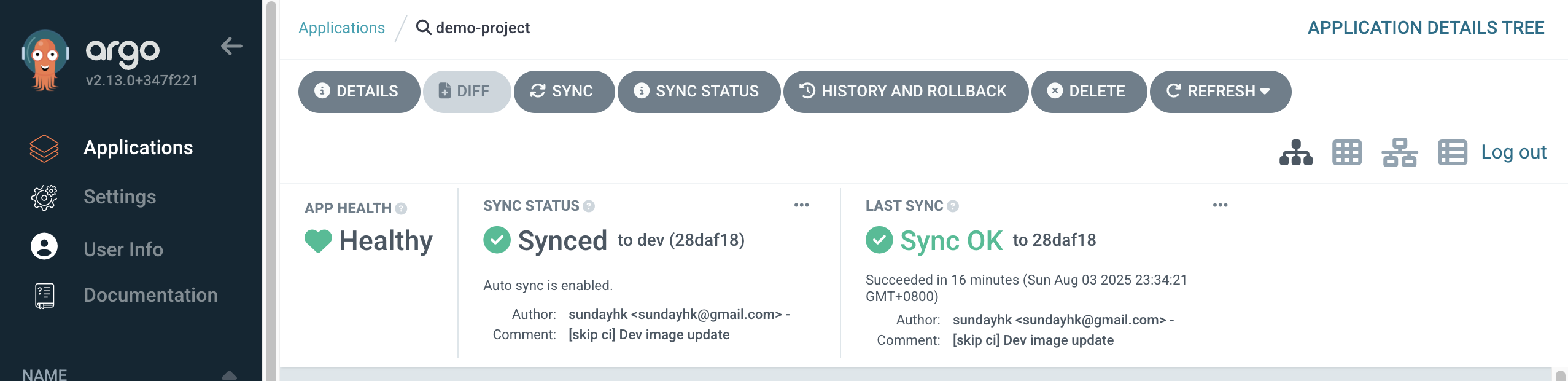Open Documentation in sidebar
This screenshot has height=381, width=1568.
tap(150, 295)
